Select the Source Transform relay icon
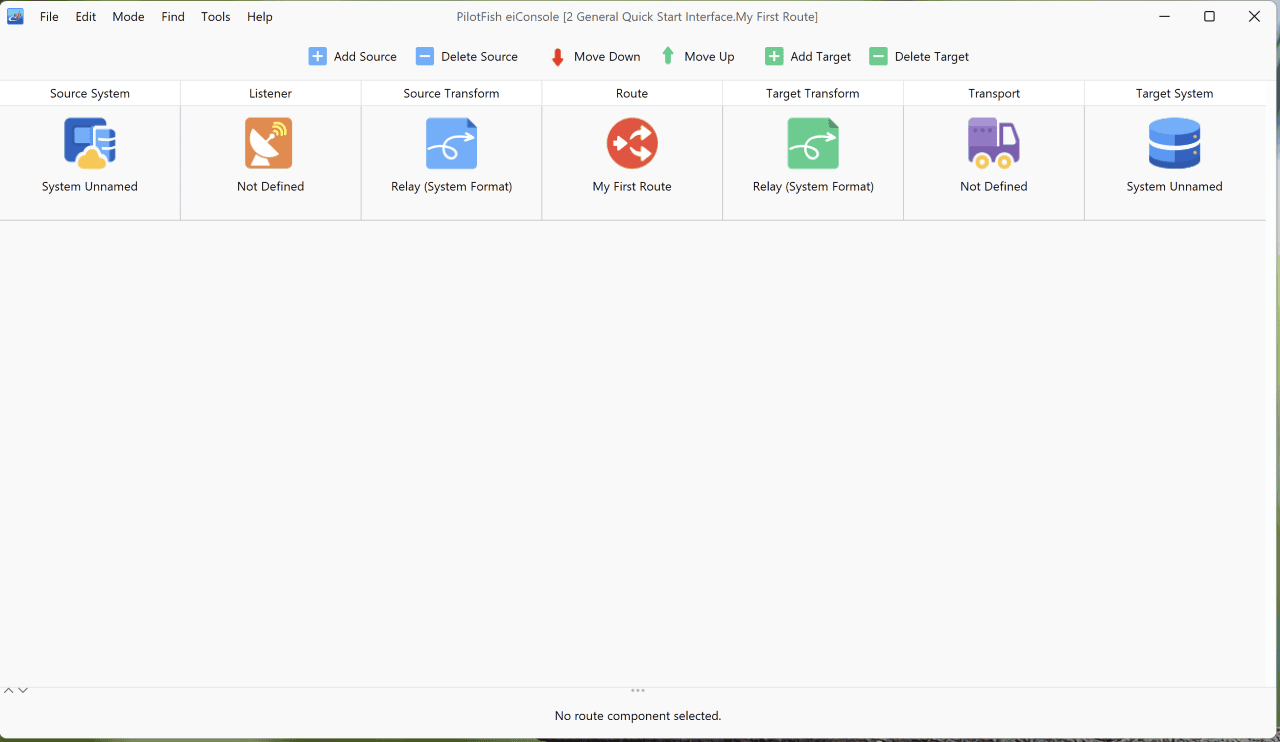The height and width of the screenshot is (742, 1280). pos(452,143)
